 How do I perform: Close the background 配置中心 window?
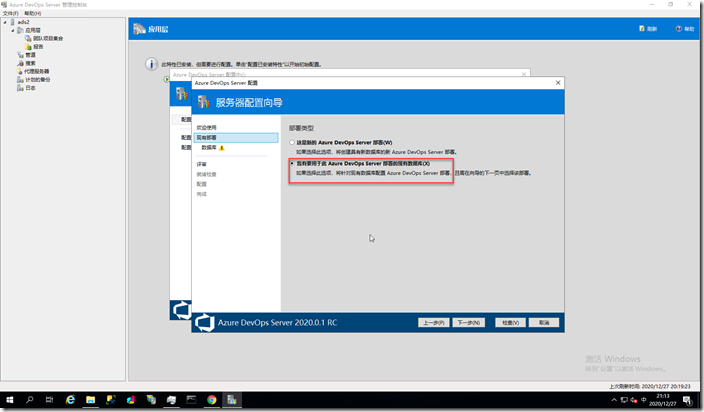(x=524, y=74)
